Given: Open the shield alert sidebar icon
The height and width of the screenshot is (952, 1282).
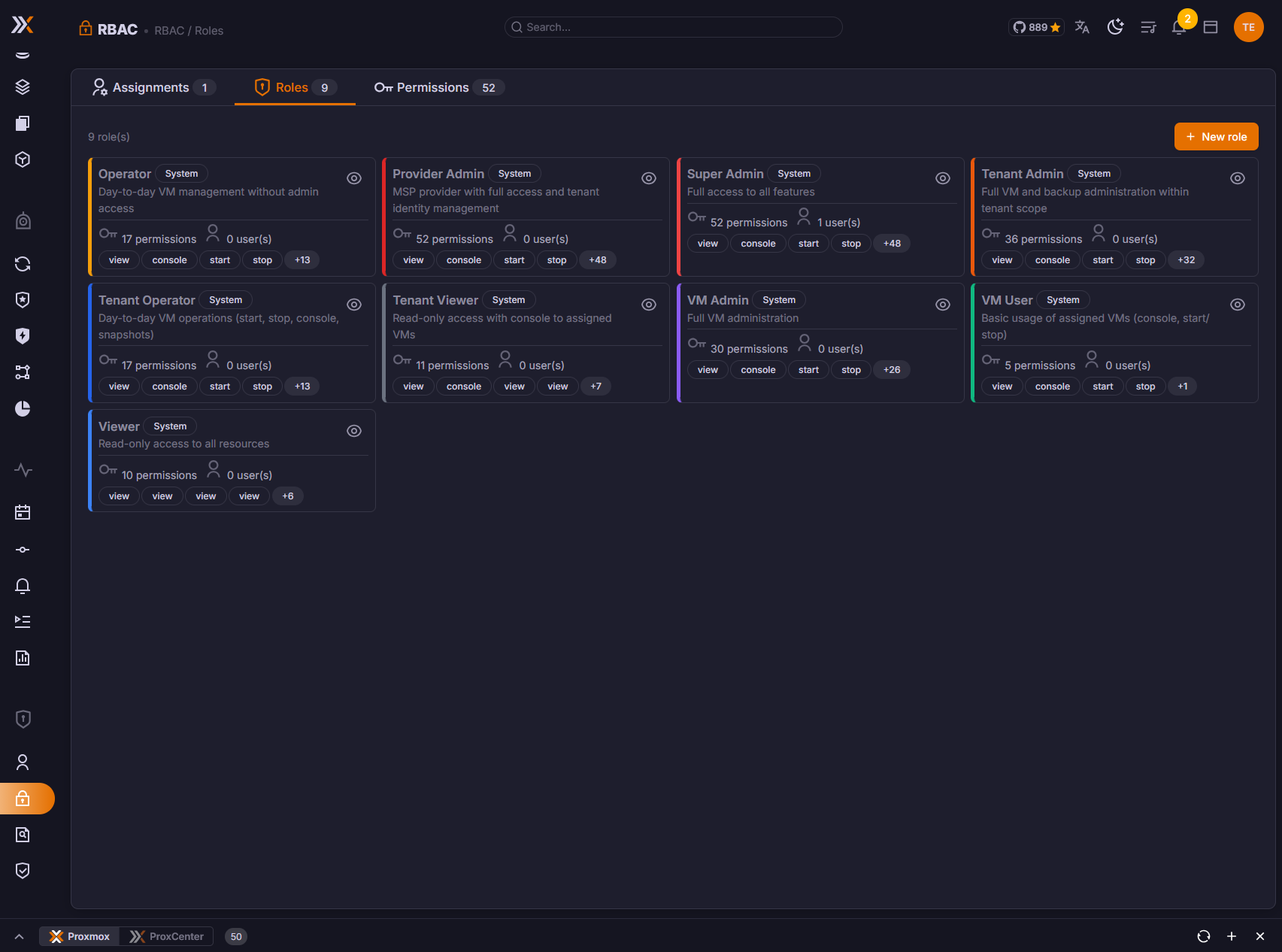Looking at the screenshot, I should point(23,720).
